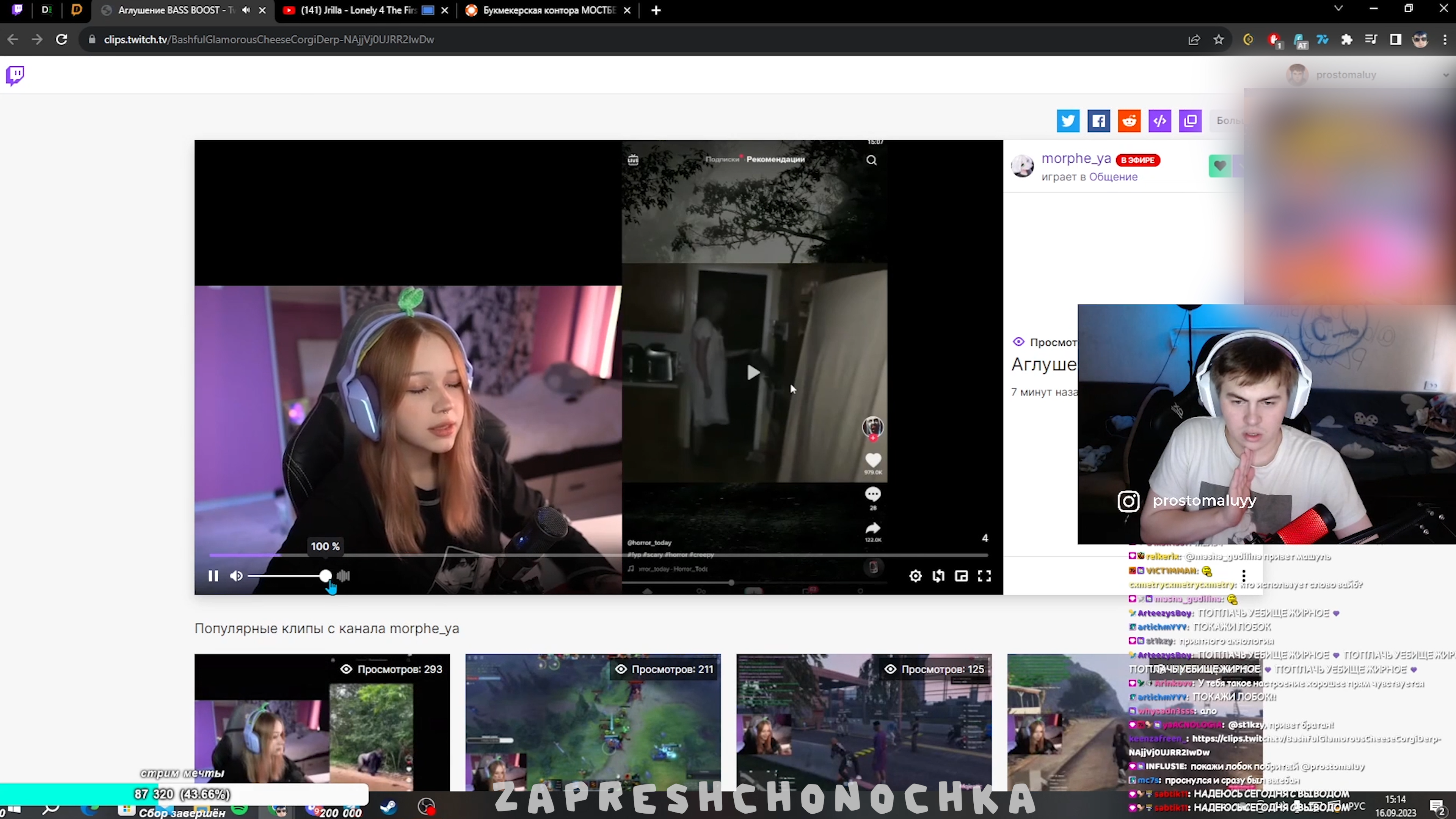Toggle the browser side panel
The image size is (1456, 819).
(1395, 39)
